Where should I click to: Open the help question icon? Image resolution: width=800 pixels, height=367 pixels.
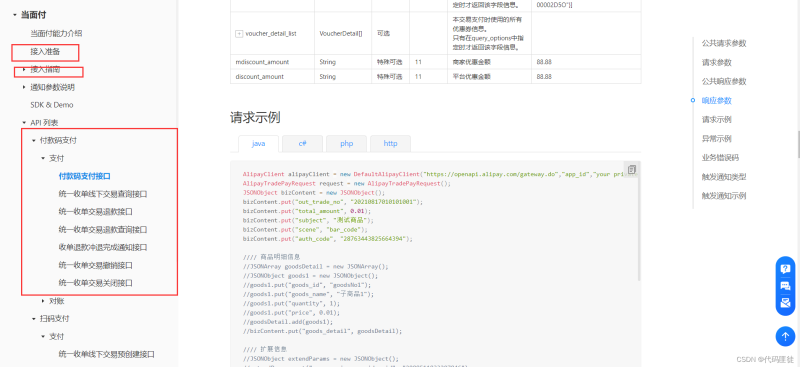(785, 268)
